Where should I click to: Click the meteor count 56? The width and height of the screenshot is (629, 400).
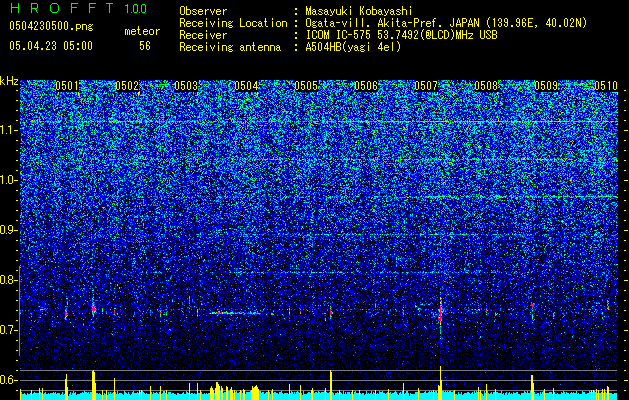coord(145,46)
